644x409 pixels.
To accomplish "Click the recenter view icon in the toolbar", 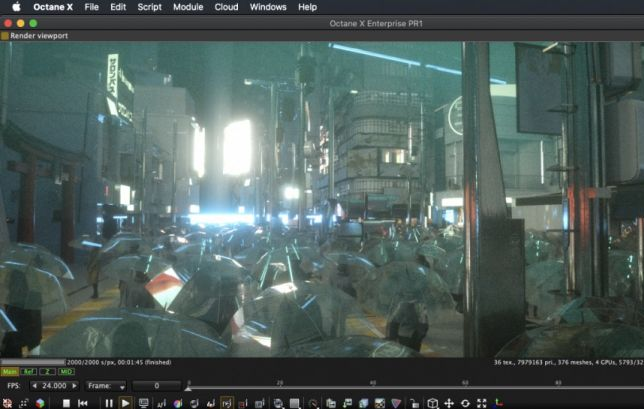I will click(7, 403).
